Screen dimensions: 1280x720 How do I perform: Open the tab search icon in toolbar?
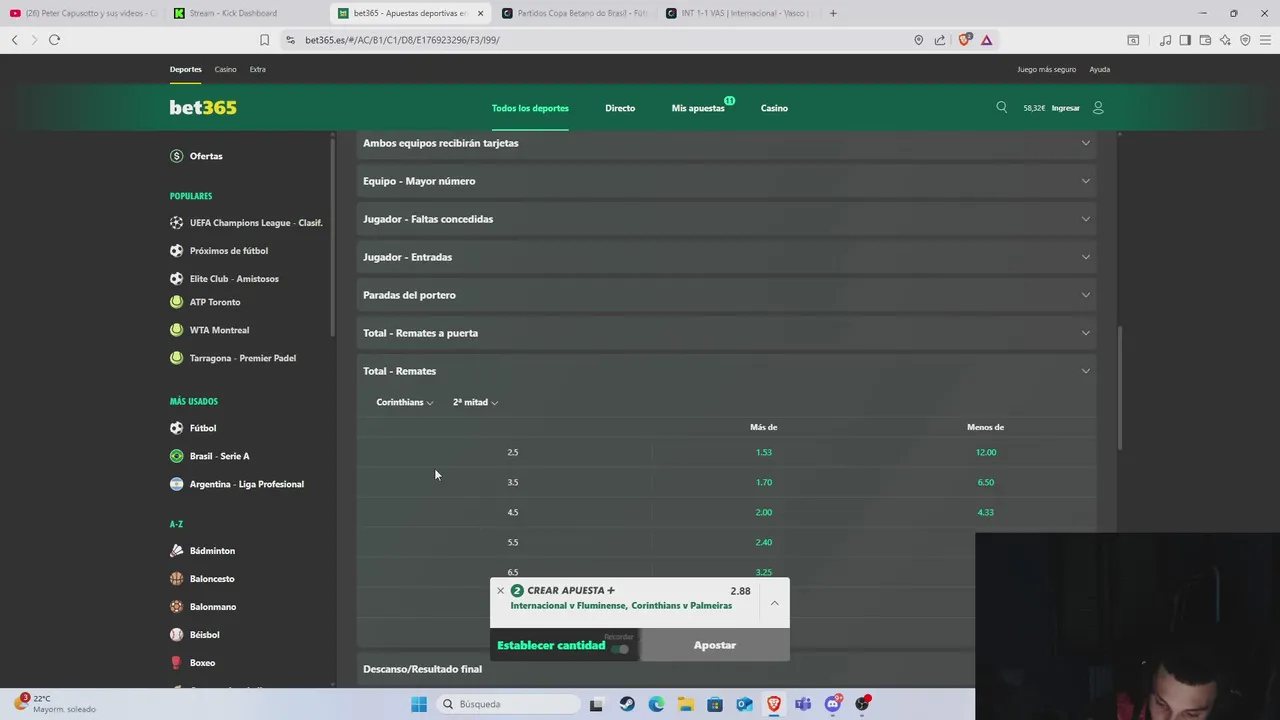pyautogui.click(x=1133, y=40)
